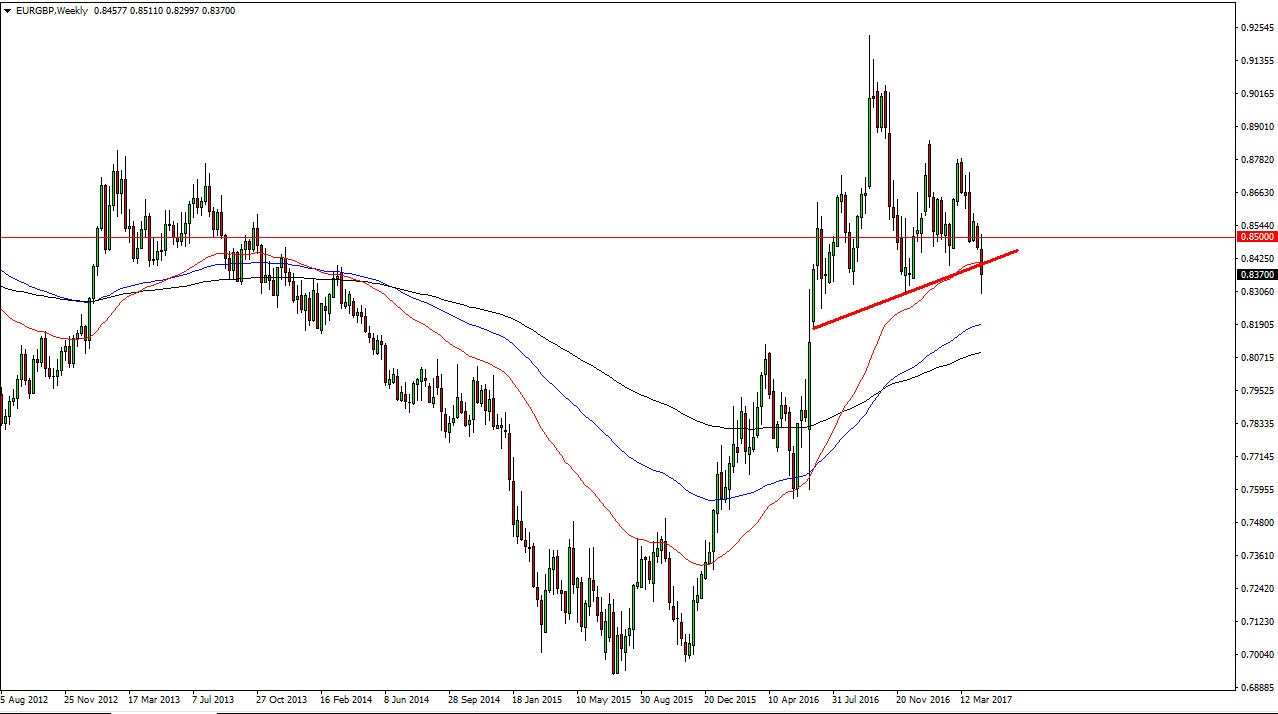Click the black 0.83700 current price label

pyautogui.click(x=1256, y=274)
